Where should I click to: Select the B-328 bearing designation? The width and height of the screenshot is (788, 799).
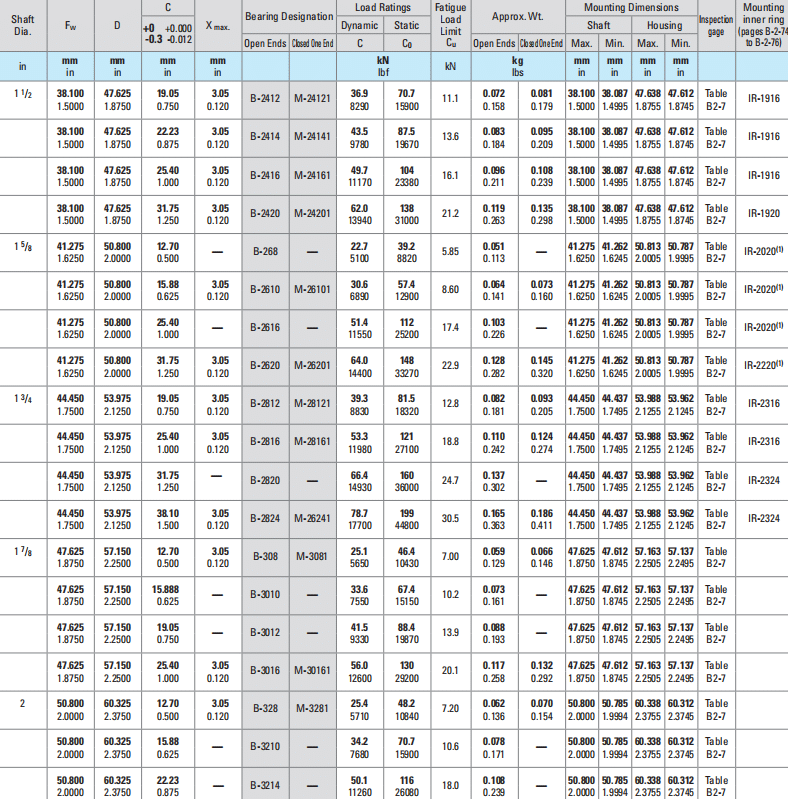[265, 708]
